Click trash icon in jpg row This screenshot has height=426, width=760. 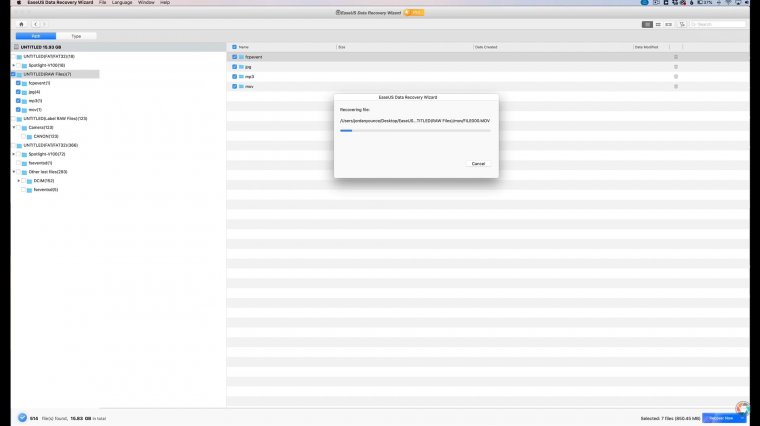click(x=676, y=66)
